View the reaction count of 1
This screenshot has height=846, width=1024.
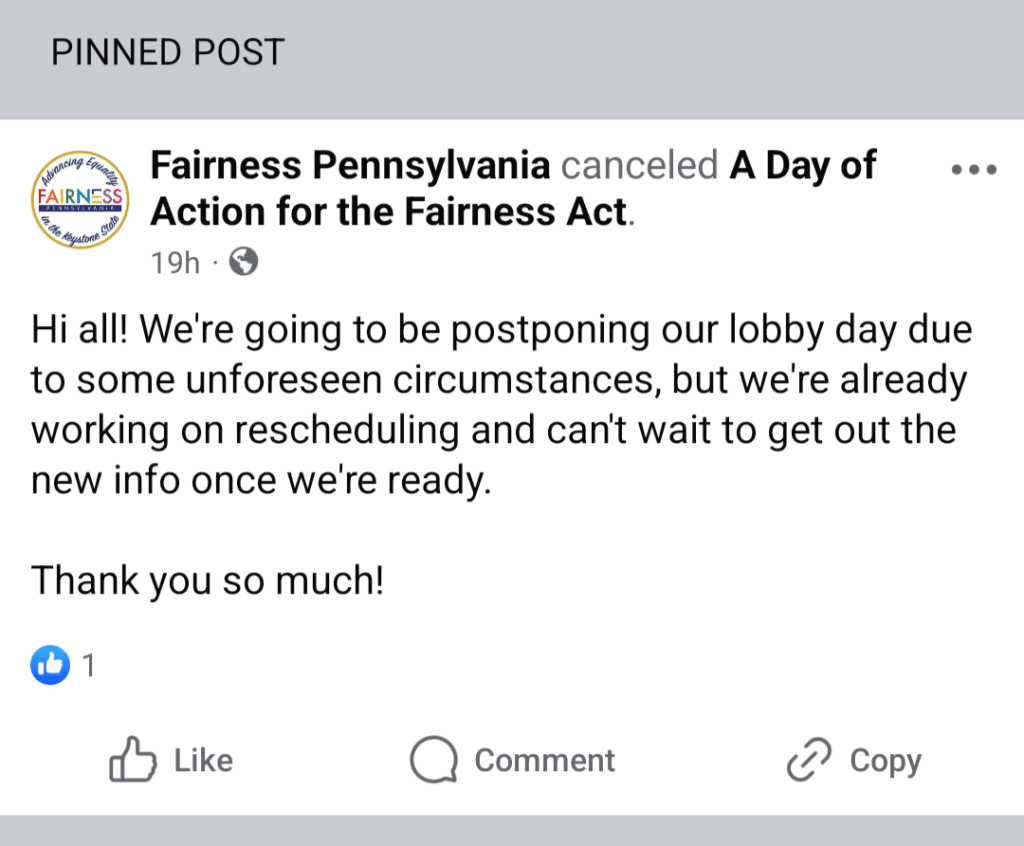[x=89, y=665]
